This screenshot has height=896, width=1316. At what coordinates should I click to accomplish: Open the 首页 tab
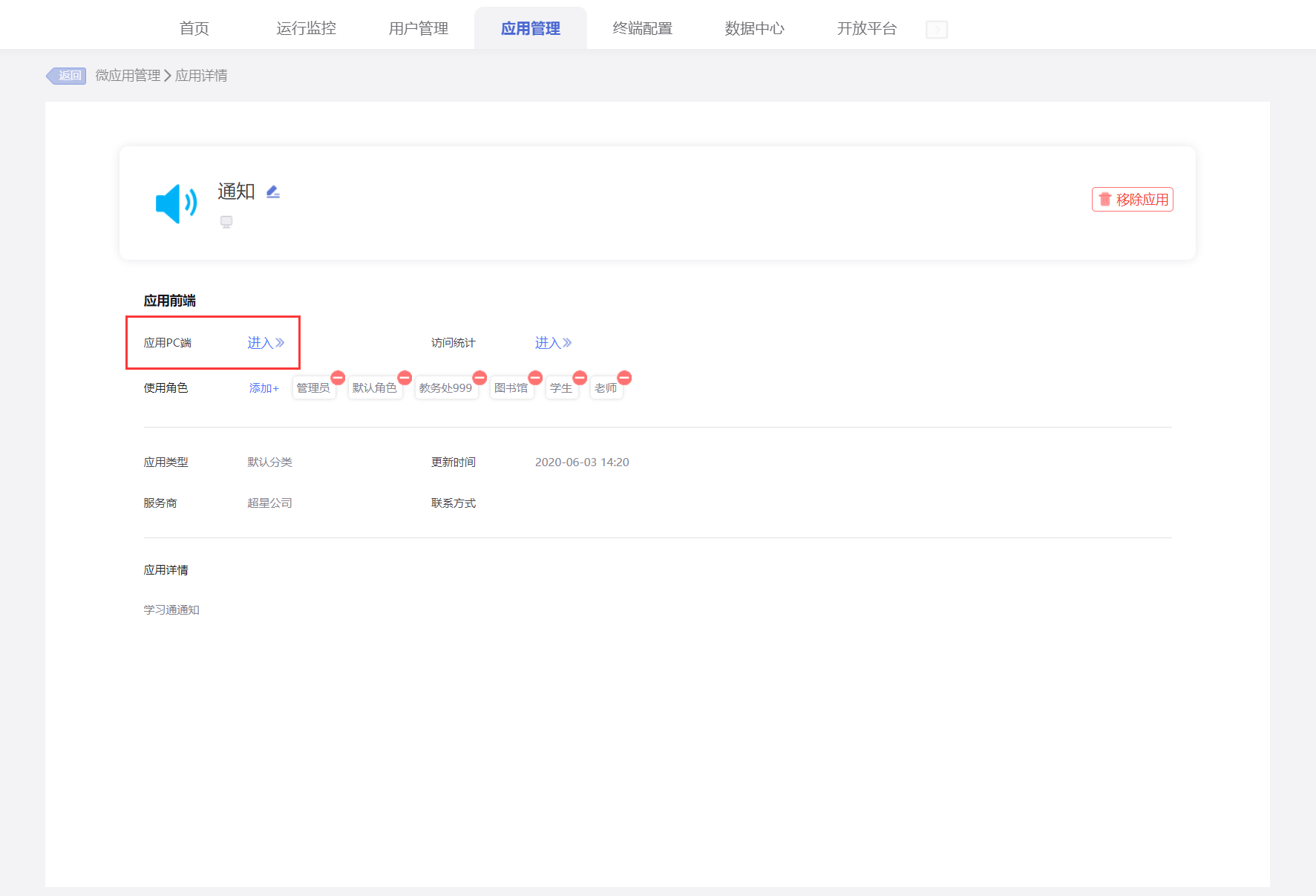click(194, 28)
